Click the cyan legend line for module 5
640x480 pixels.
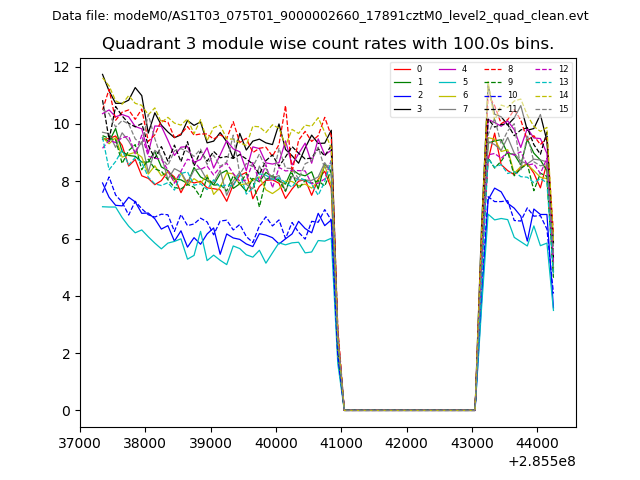(447, 82)
